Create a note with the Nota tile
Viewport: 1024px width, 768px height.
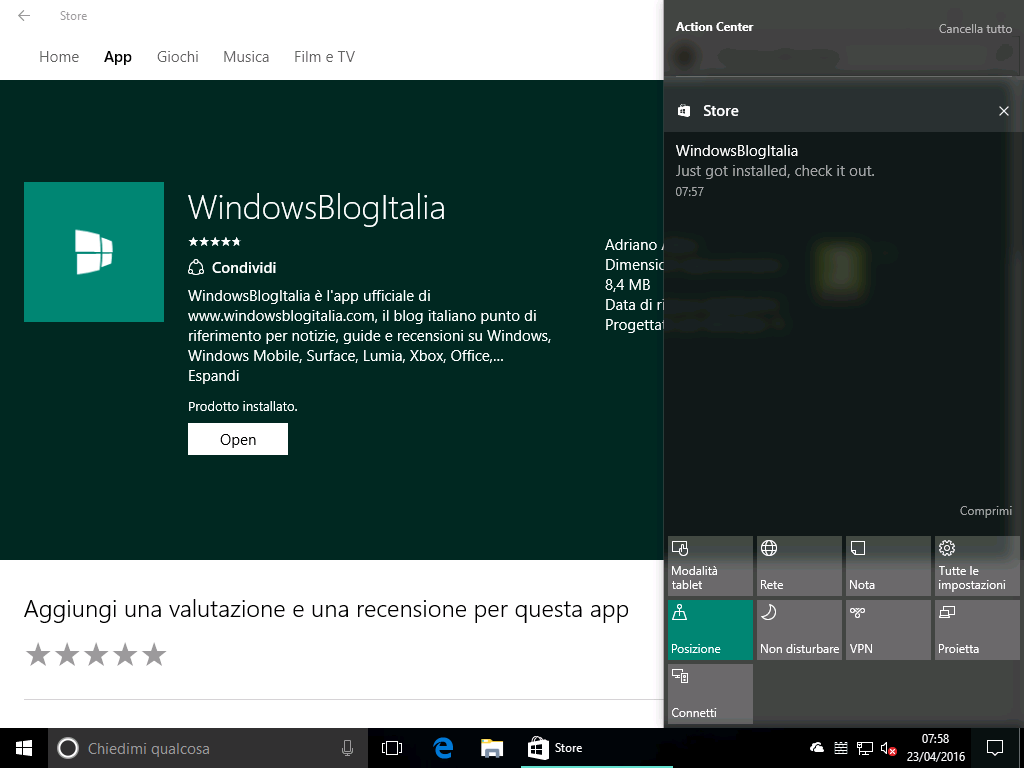pos(888,566)
